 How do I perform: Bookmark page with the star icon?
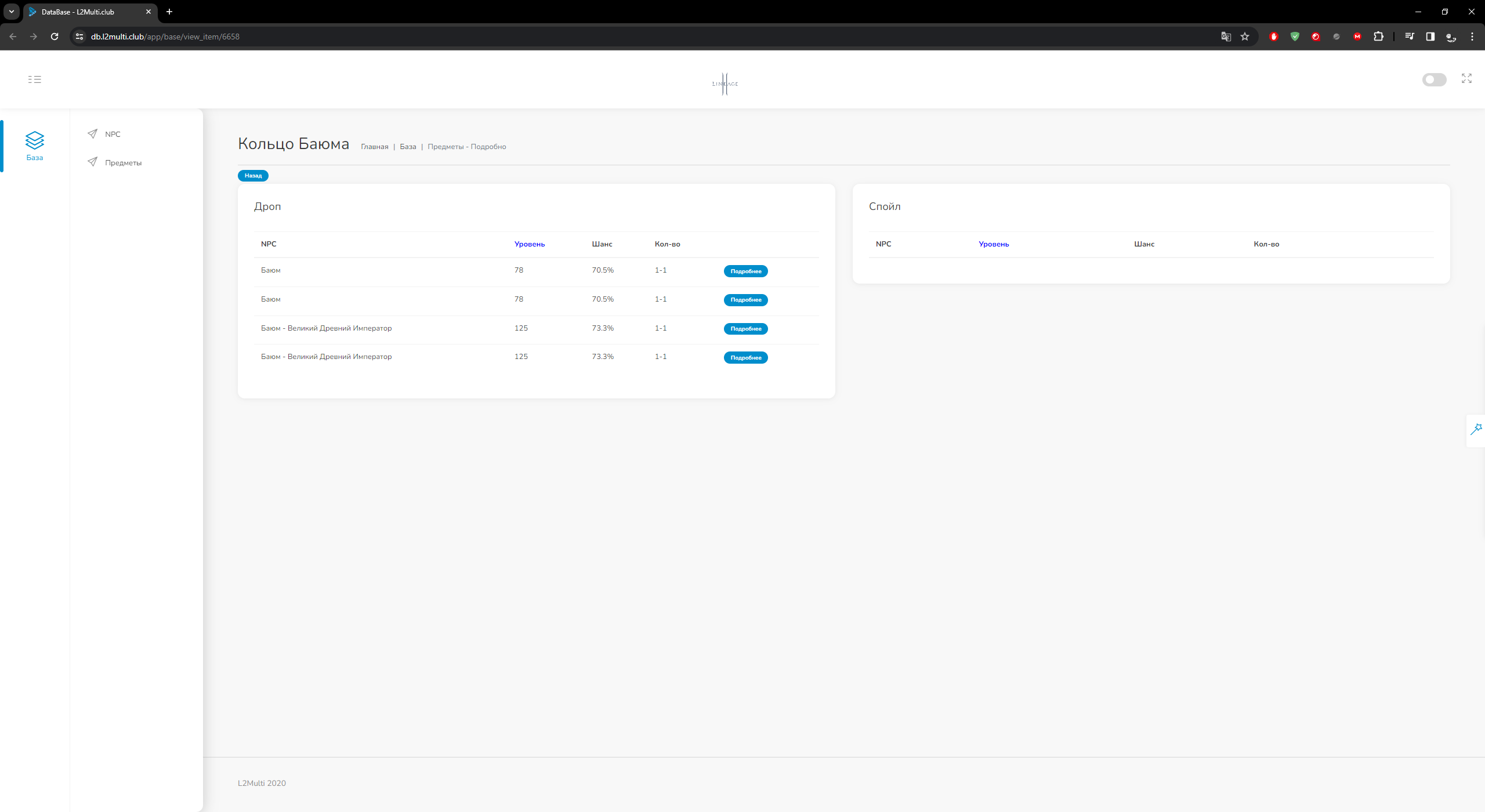(x=1245, y=37)
